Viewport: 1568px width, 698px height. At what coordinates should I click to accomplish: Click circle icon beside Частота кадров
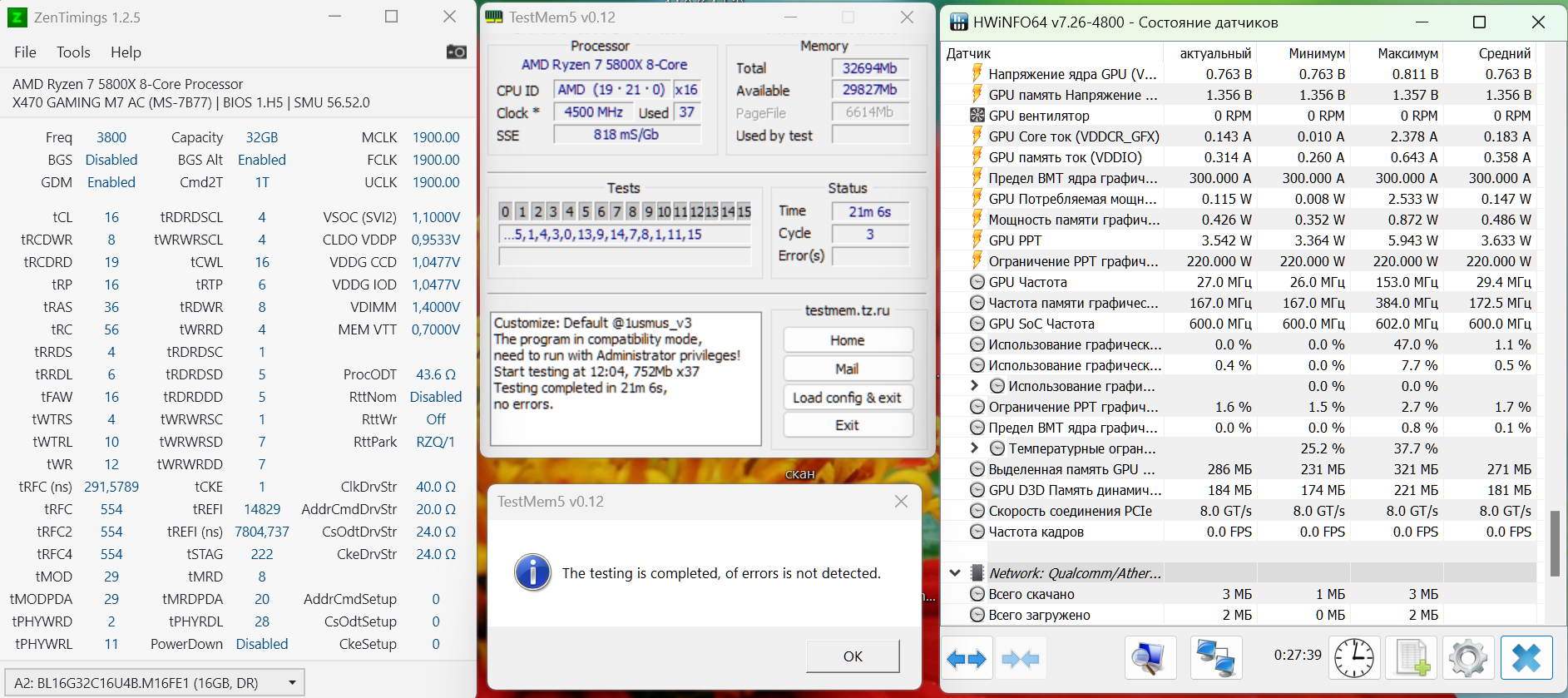pyautogui.click(x=977, y=532)
